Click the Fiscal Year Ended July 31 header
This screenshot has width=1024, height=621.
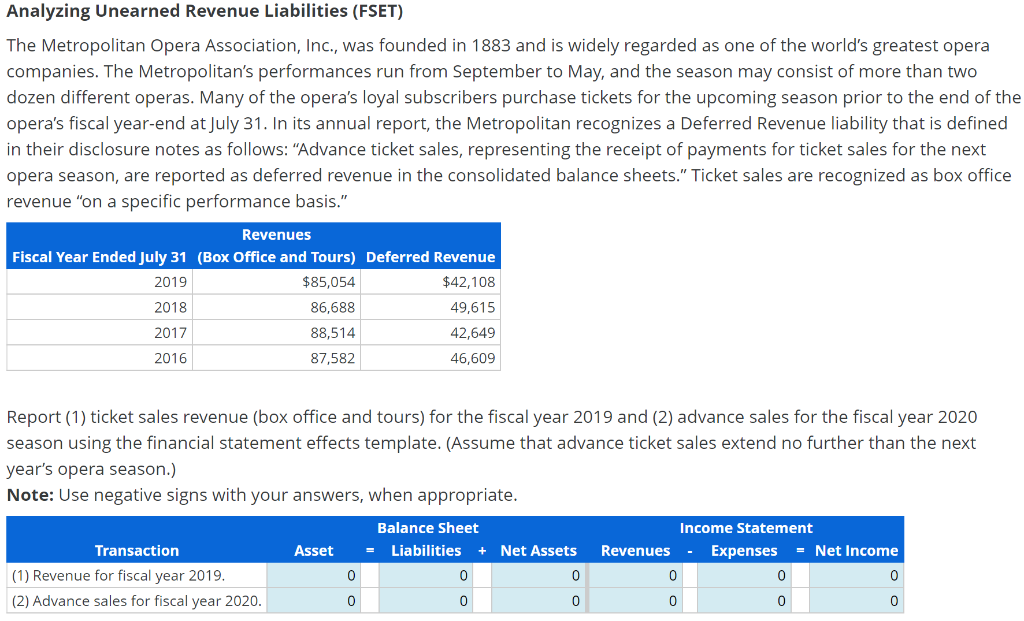tap(99, 257)
